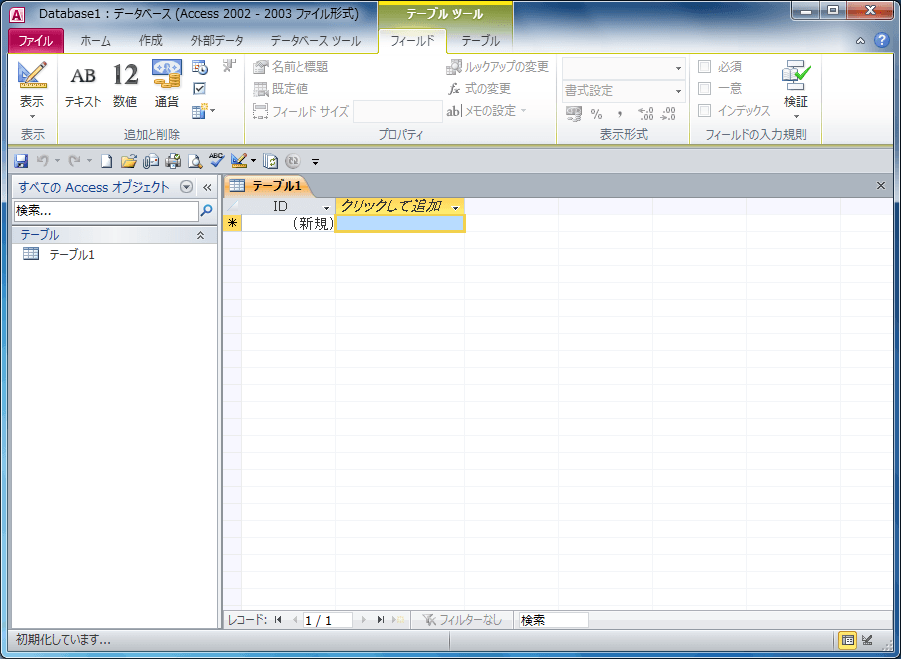Run the ABC spell check icon

pos(217,160)
